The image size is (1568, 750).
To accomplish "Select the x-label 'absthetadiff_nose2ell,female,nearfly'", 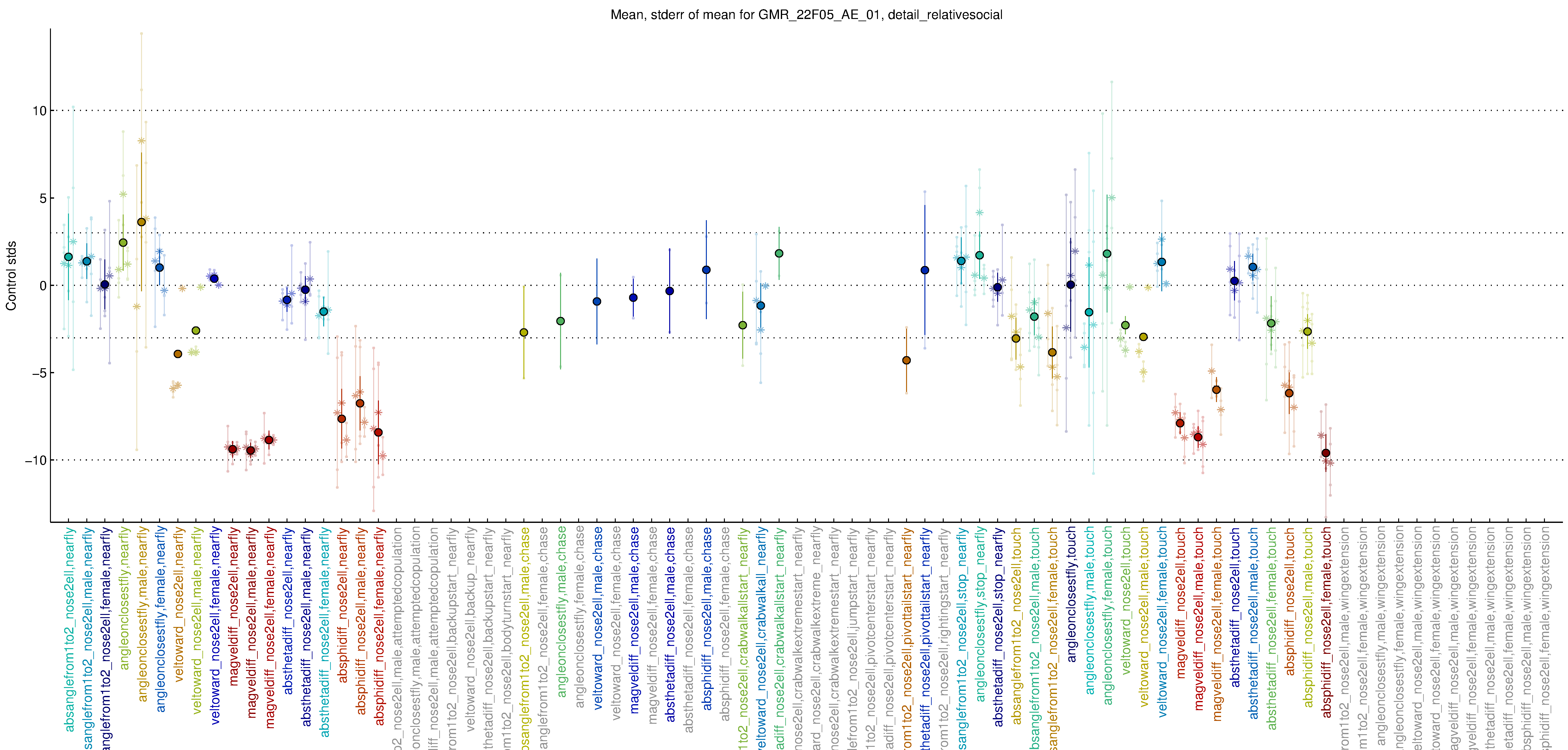I will point(324,632).
